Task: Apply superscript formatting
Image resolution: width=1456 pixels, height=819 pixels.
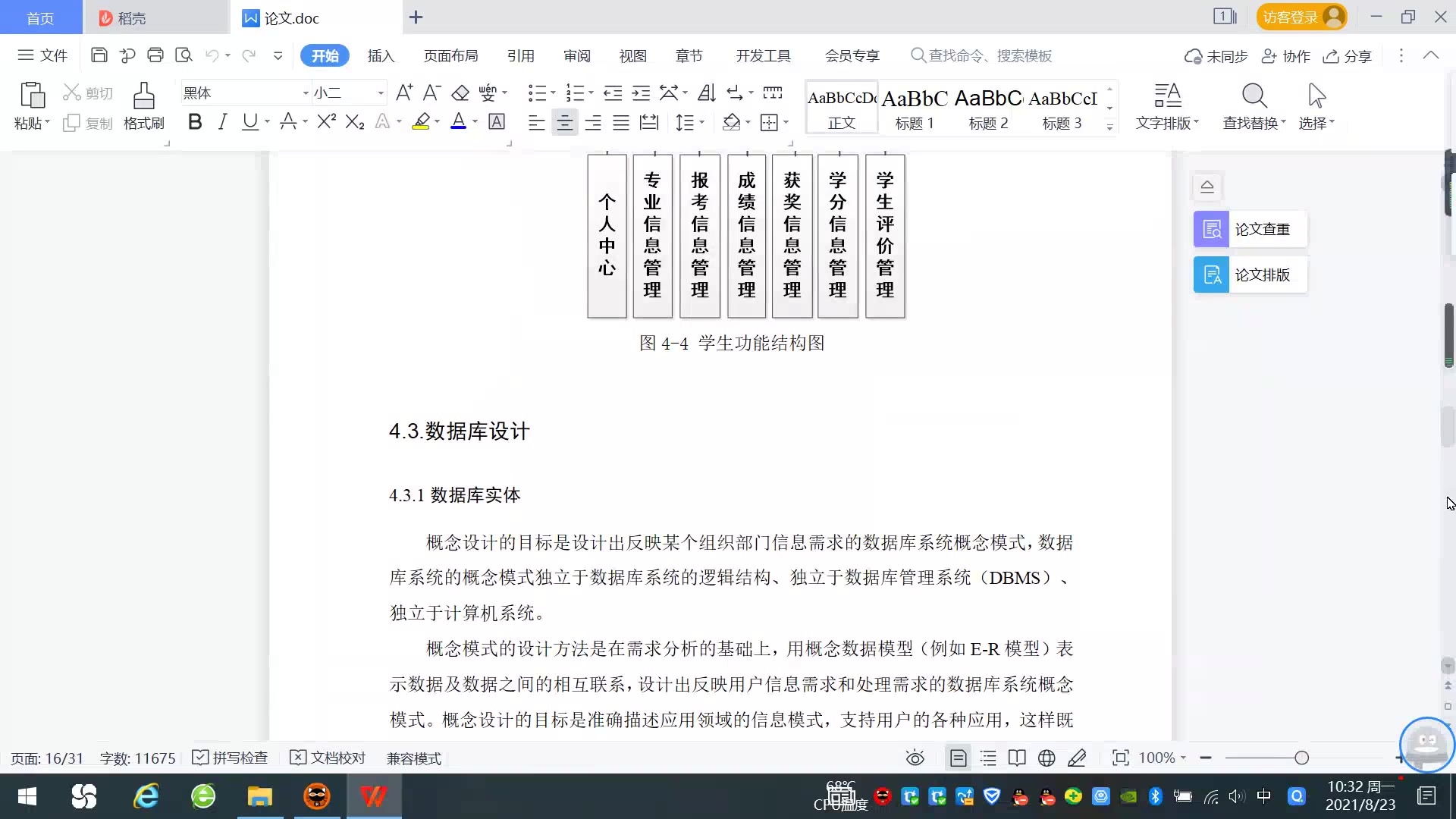Action: [326, 121]
